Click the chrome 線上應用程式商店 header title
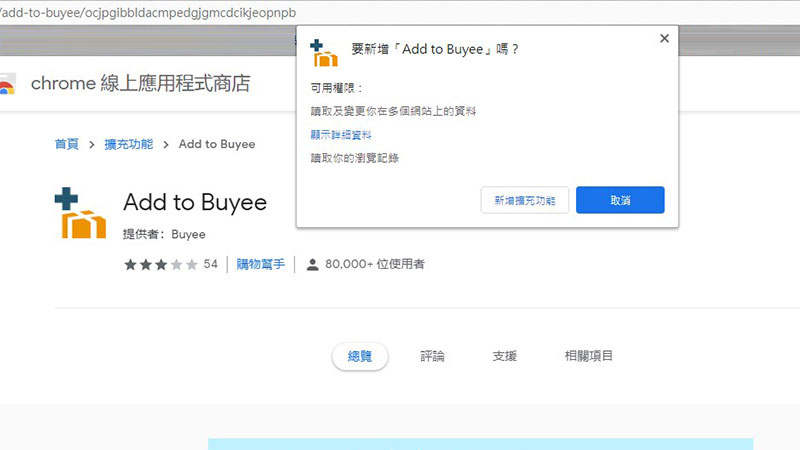Viewport: 800px width, 450px height. pyautogui.click(x=141, y=83)
